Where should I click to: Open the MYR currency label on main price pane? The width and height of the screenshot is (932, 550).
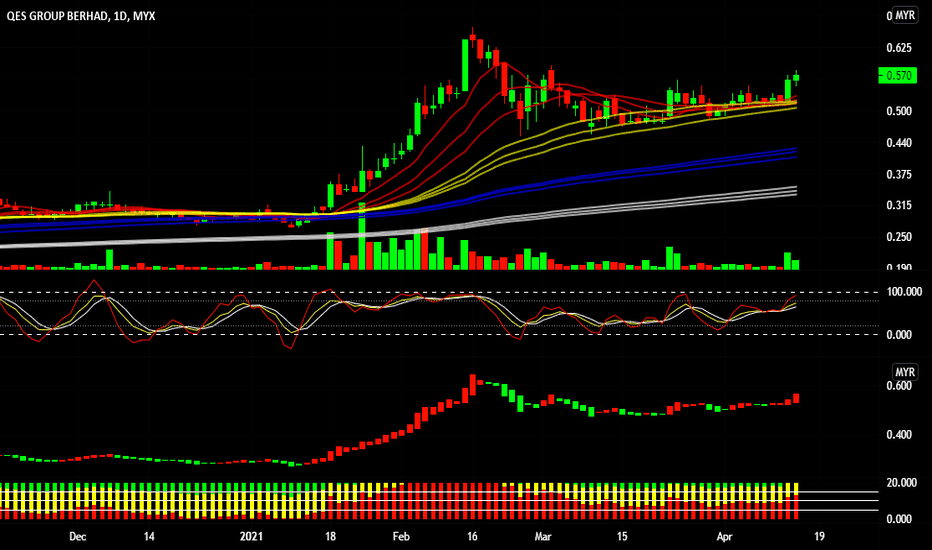click(x=905, y=15)
